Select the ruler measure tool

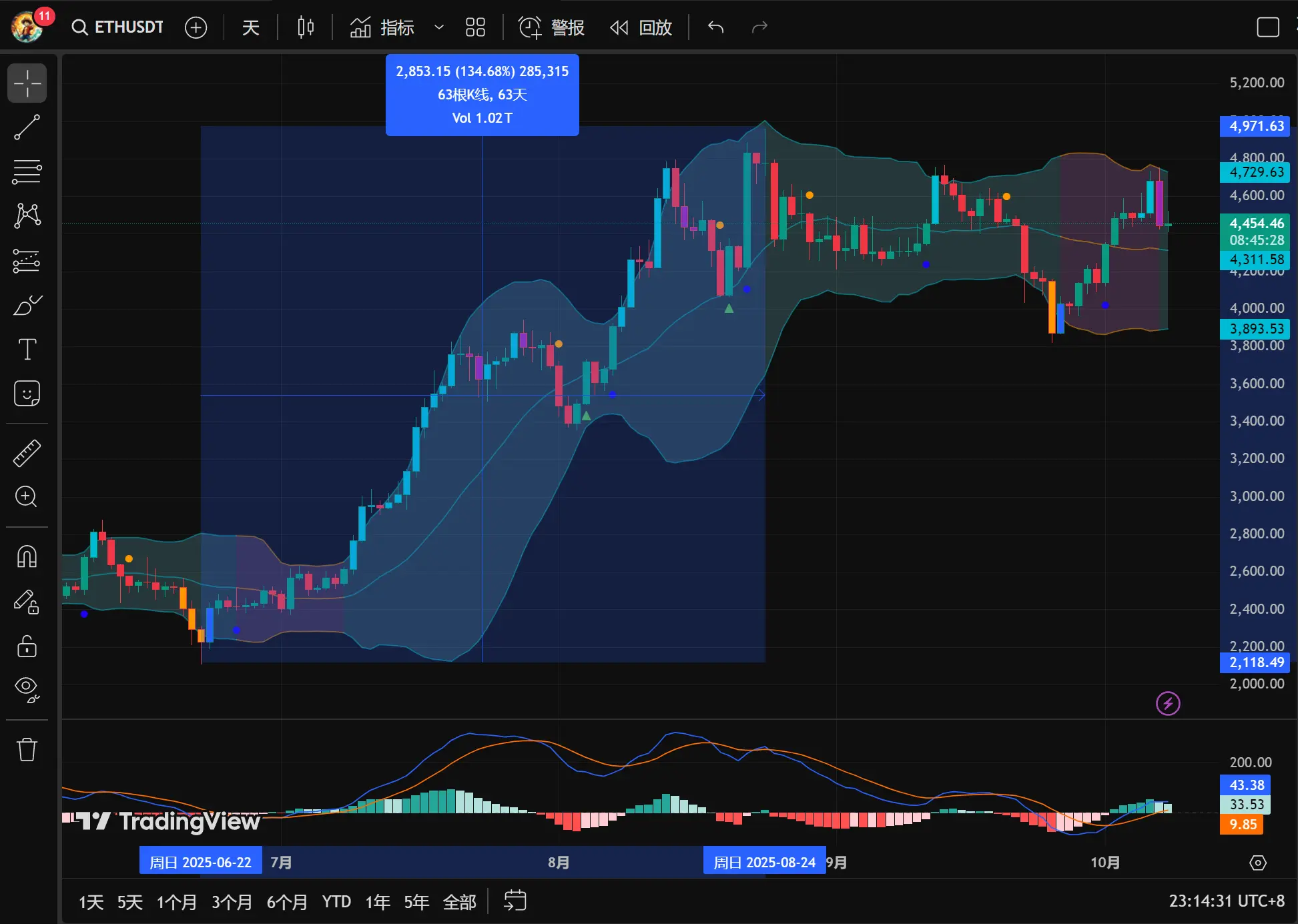pos(27,453)
